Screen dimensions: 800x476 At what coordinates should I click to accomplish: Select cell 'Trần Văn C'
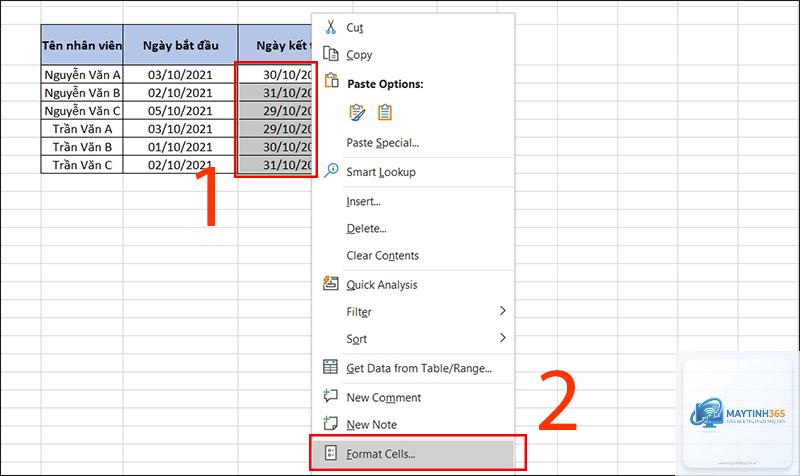[82, 165]
